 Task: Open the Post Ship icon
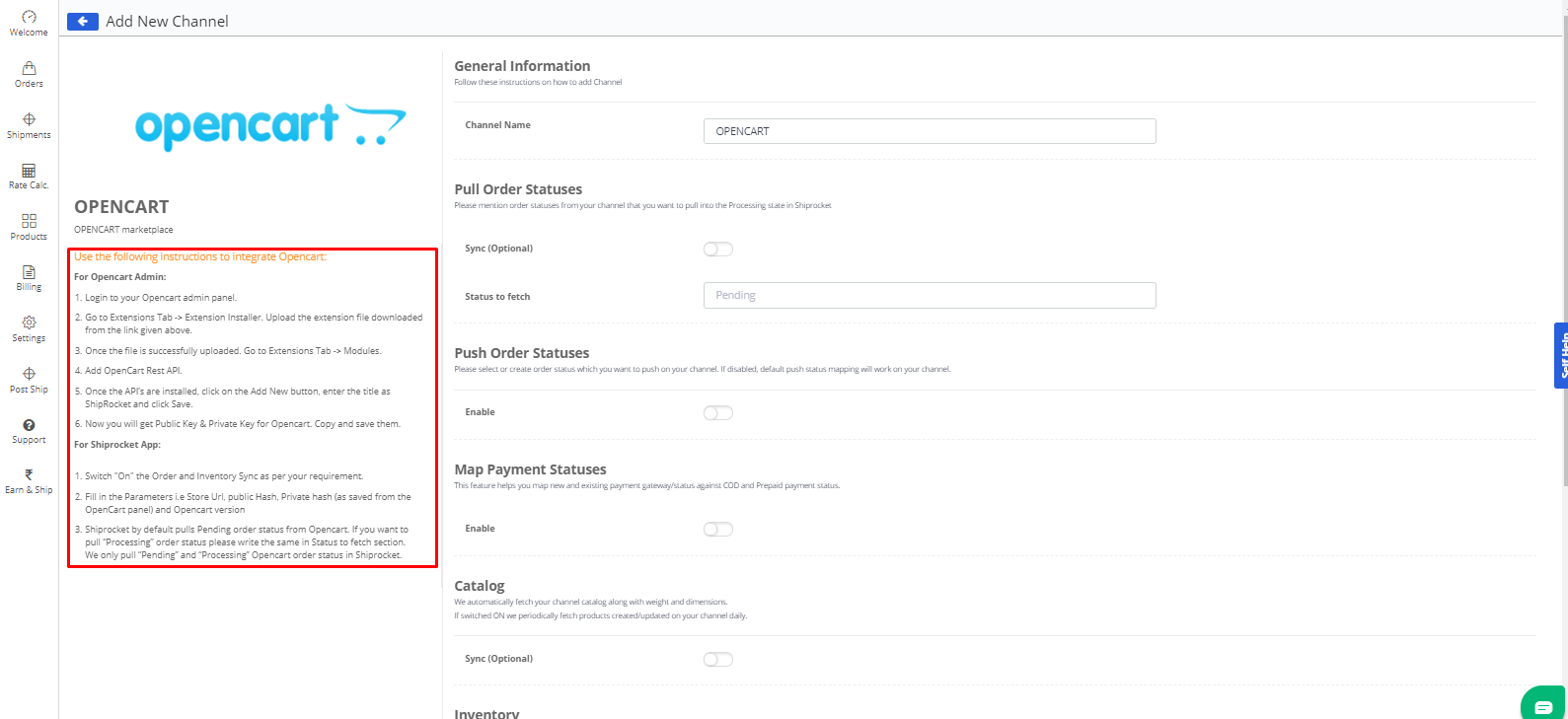[29, 374]
